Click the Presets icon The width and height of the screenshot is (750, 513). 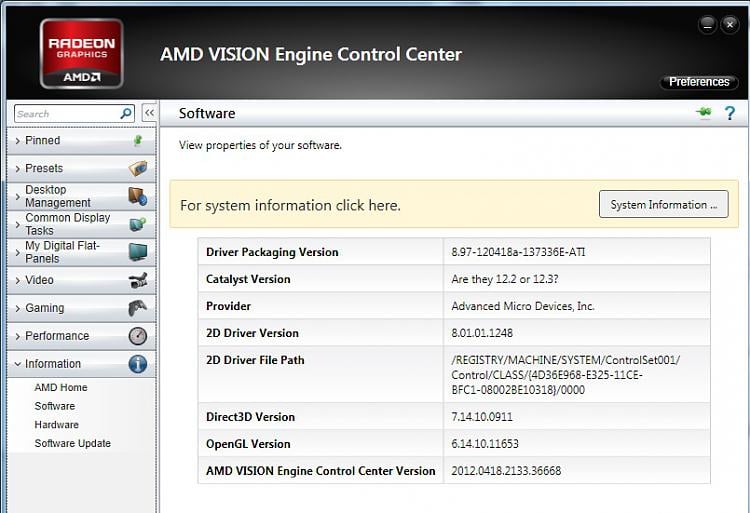click(138, 168)
